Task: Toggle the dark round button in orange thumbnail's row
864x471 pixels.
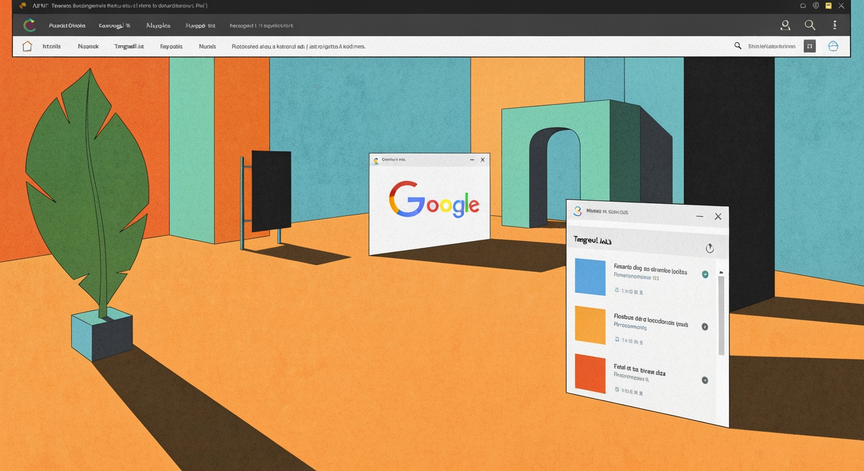Action: (705, 327)
